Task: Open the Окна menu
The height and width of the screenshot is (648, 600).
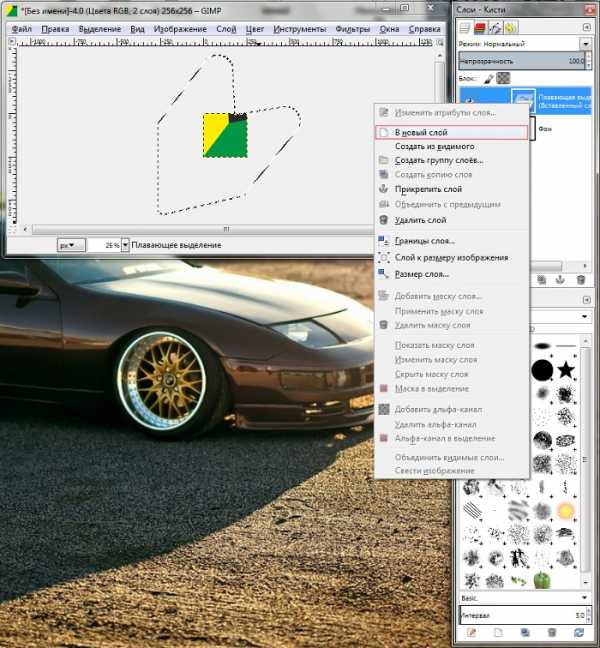Action: click(390, 29)
